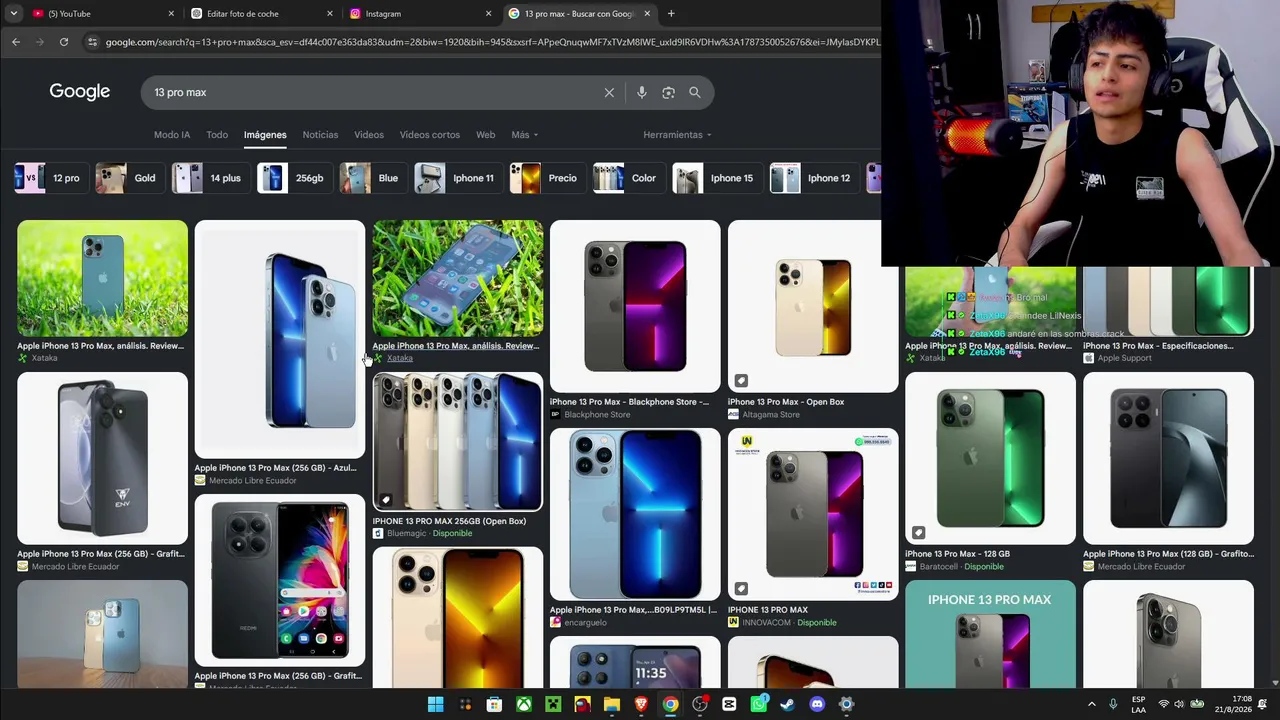Open Brave browser from the taskbar

tap(641, 704)
